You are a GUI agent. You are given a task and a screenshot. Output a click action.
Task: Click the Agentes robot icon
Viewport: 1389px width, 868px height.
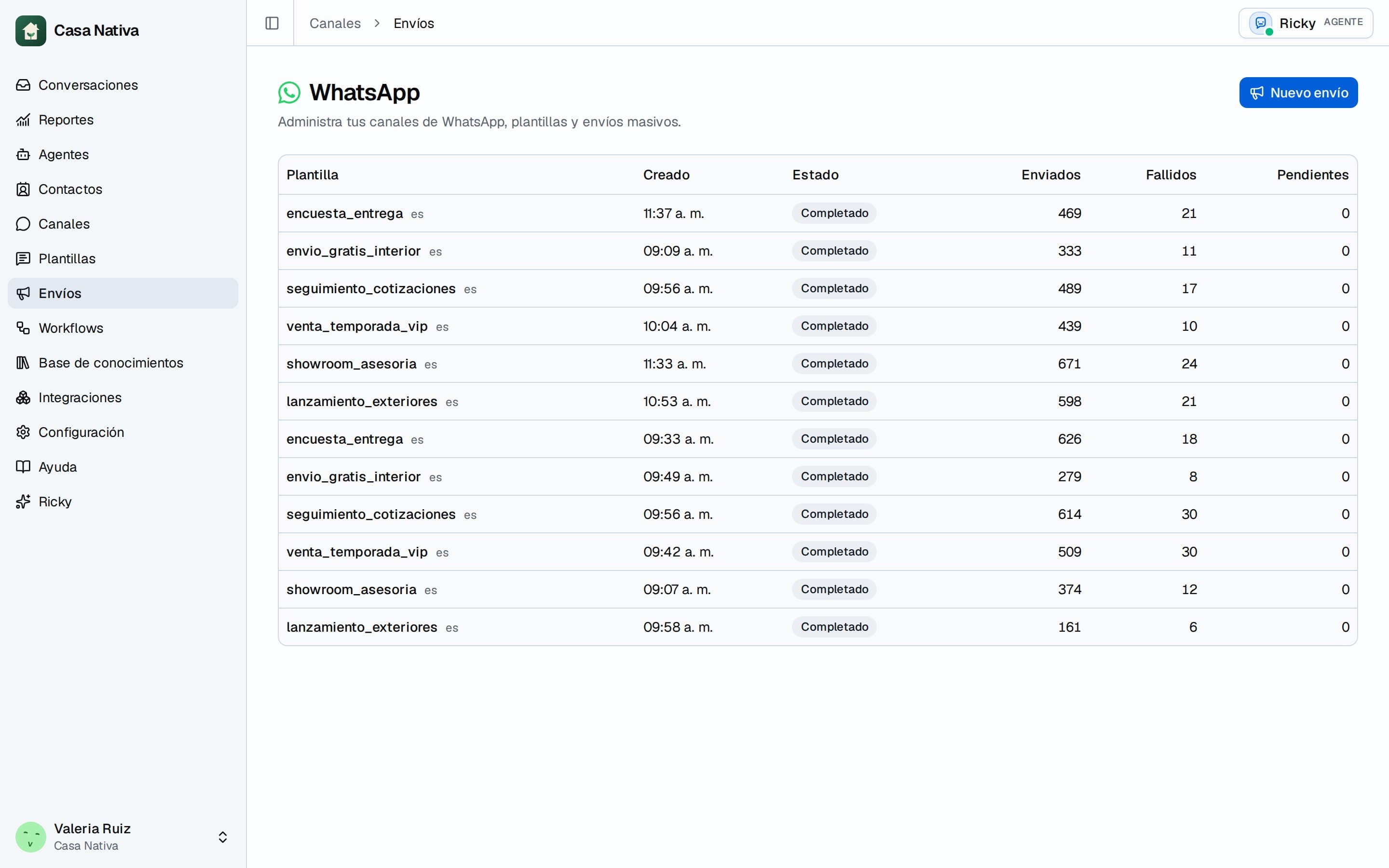coord(23,154)
